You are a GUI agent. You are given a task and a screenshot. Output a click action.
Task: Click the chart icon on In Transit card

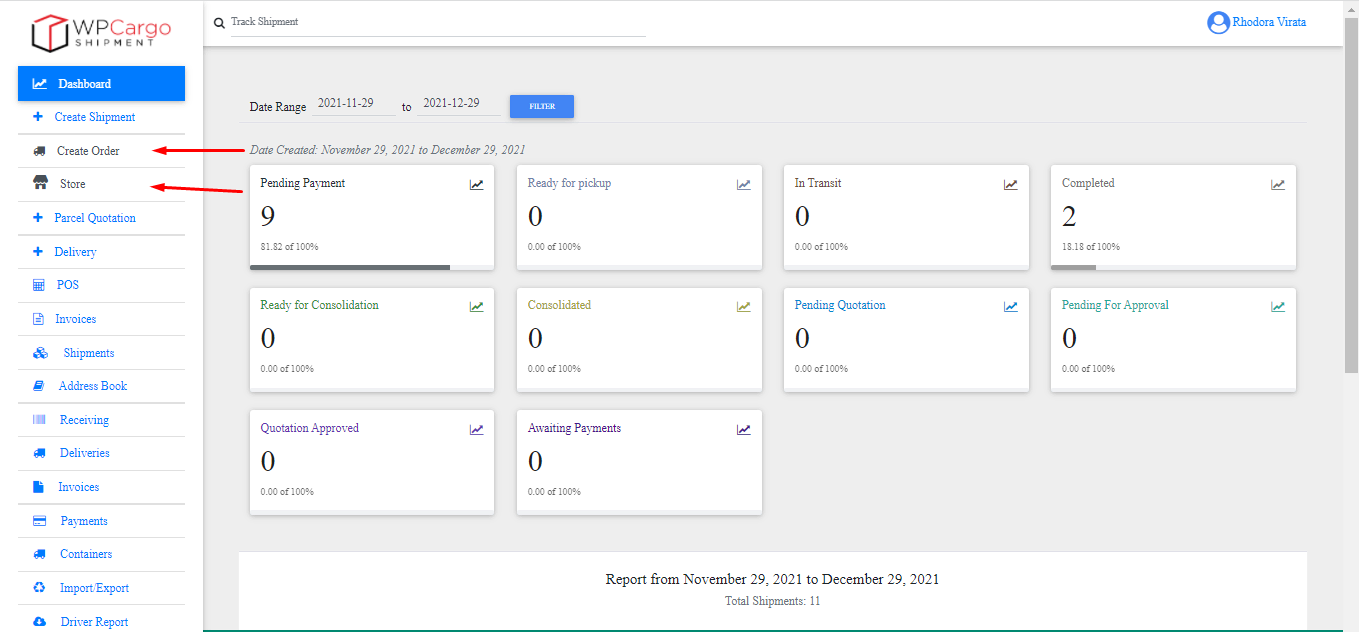click(1011, 185)
